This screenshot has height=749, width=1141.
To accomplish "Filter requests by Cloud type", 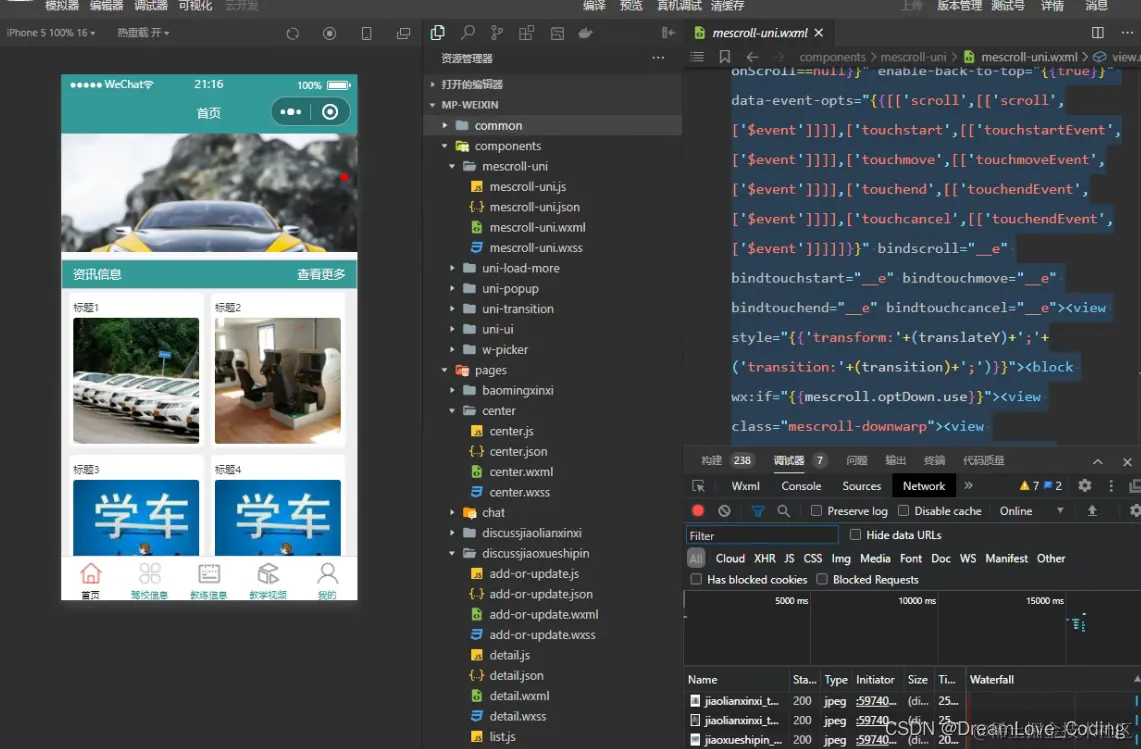I will [x=730, y=558].
